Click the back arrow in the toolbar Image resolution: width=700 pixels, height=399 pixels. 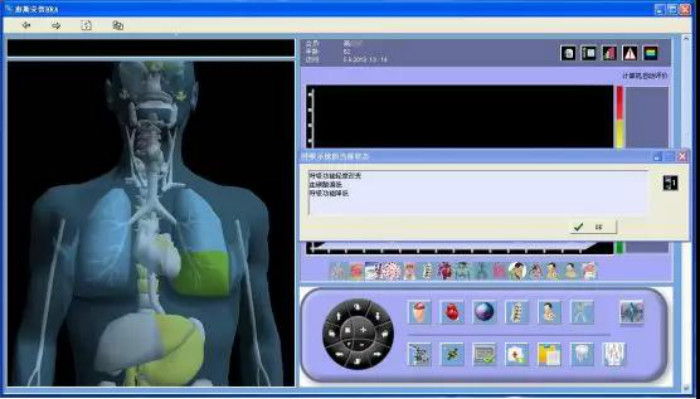[x=26, y=25]
